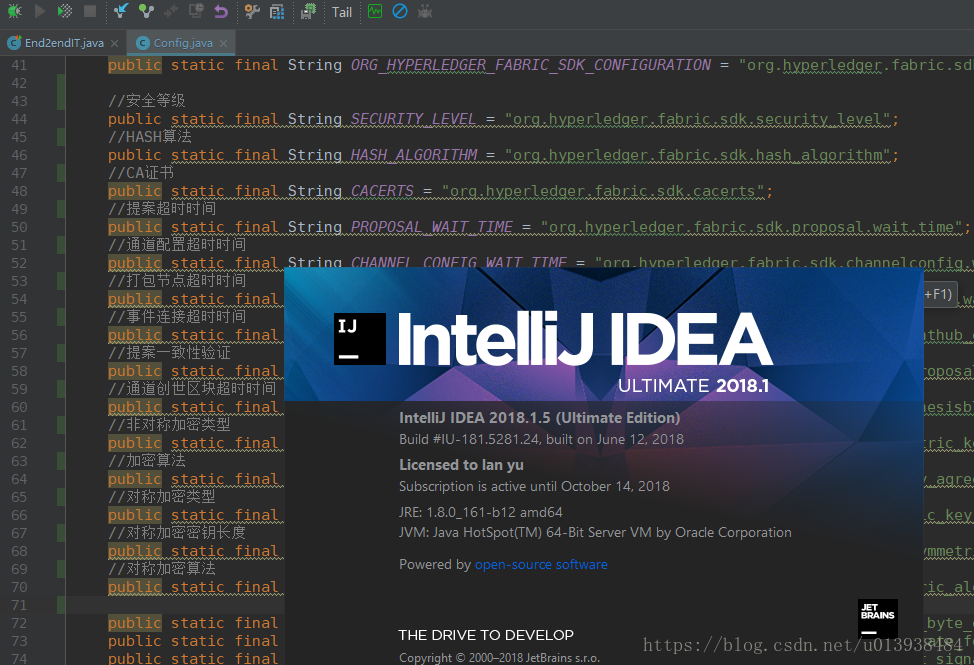This screenshot has width=974, height=665.
Task: Close the Config.java tab
Action: pyautogui.click(x=224, y=43)
